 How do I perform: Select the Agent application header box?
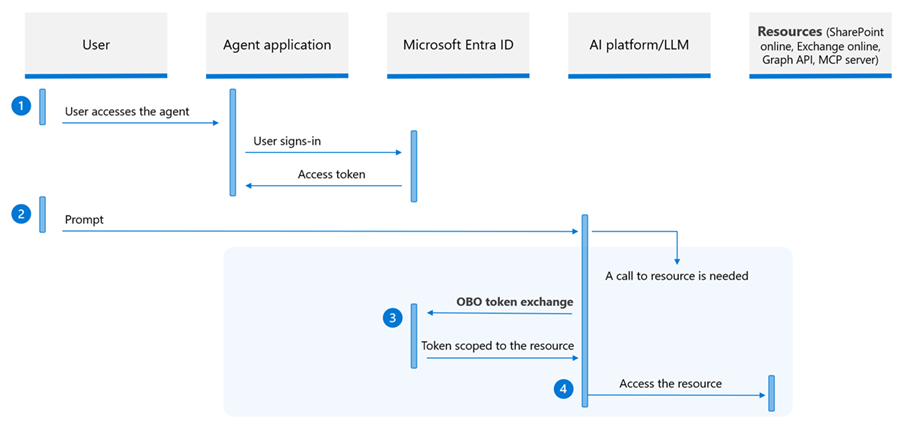(x=277, y=45)
